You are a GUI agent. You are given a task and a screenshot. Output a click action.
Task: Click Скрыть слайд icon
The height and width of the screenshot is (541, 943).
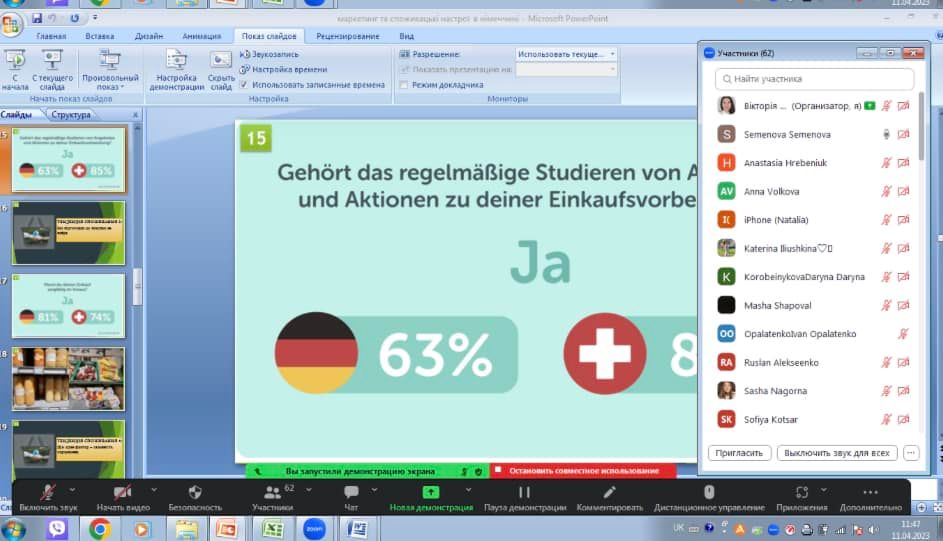click(x=221, y=70)
